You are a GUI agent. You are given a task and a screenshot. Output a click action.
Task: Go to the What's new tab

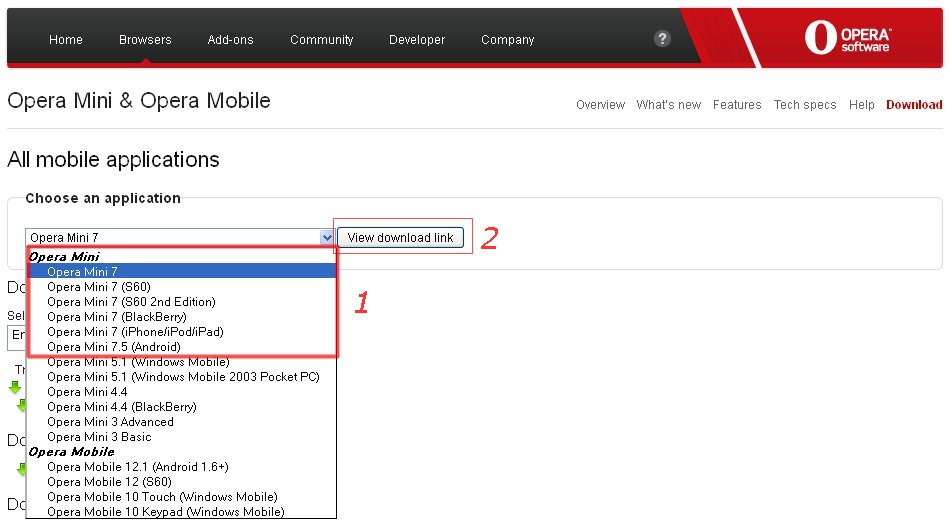pos(668,105)
